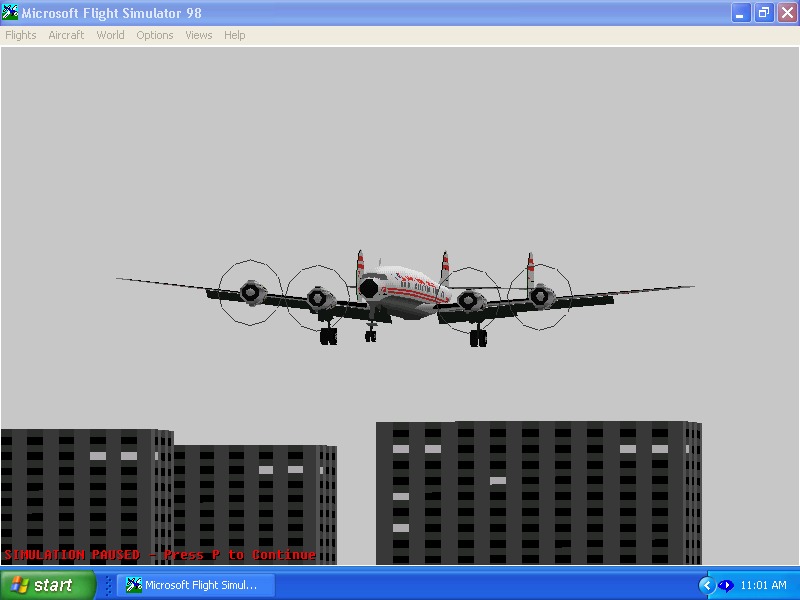Click the leftmost propeller engine on the aircraft
The height and width of the screenshot is (600, 800).
tap(252, 292)
